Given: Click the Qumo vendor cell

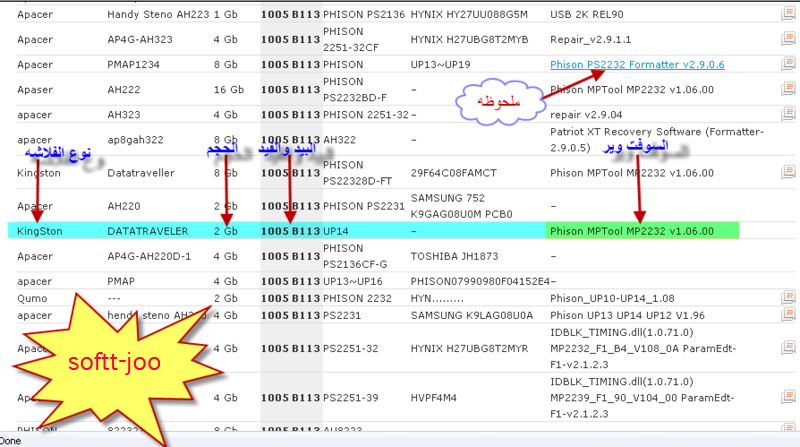Looking at the screenshot, I should (32, 298).
